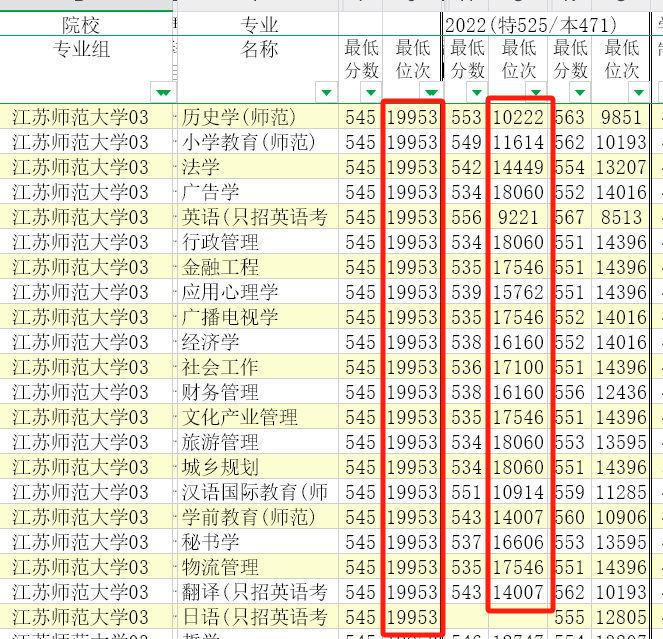Select 19953 cell in 广告学 row
This screenshot has height=639, width=663.
click(x=412, y=192)
